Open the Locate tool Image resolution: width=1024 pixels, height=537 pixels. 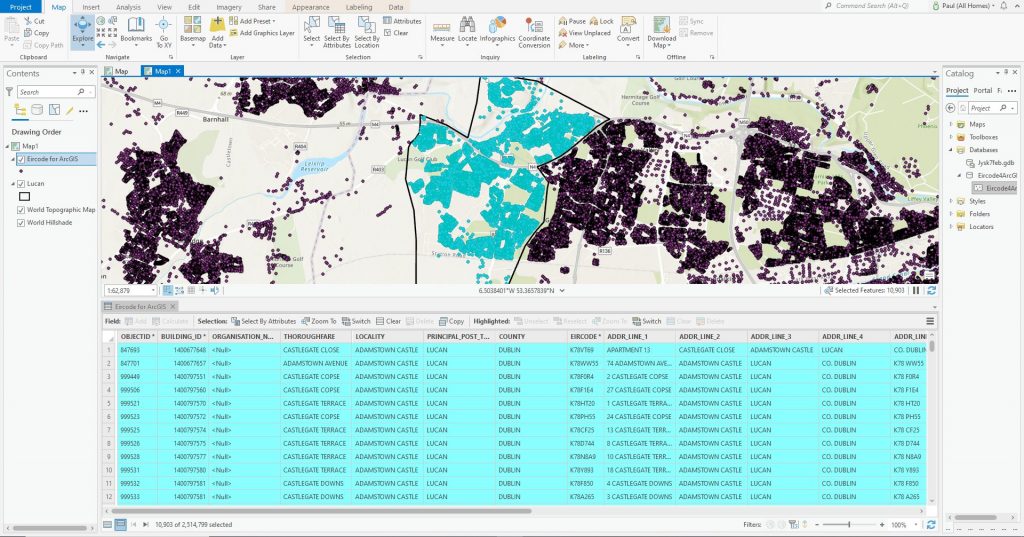tap(468, 30)
